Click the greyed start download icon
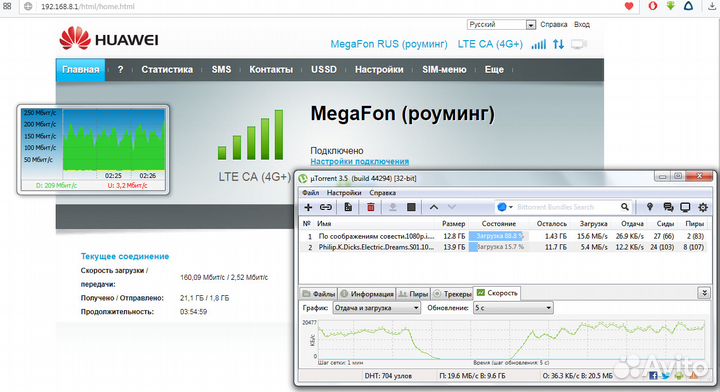 [393, 207]
